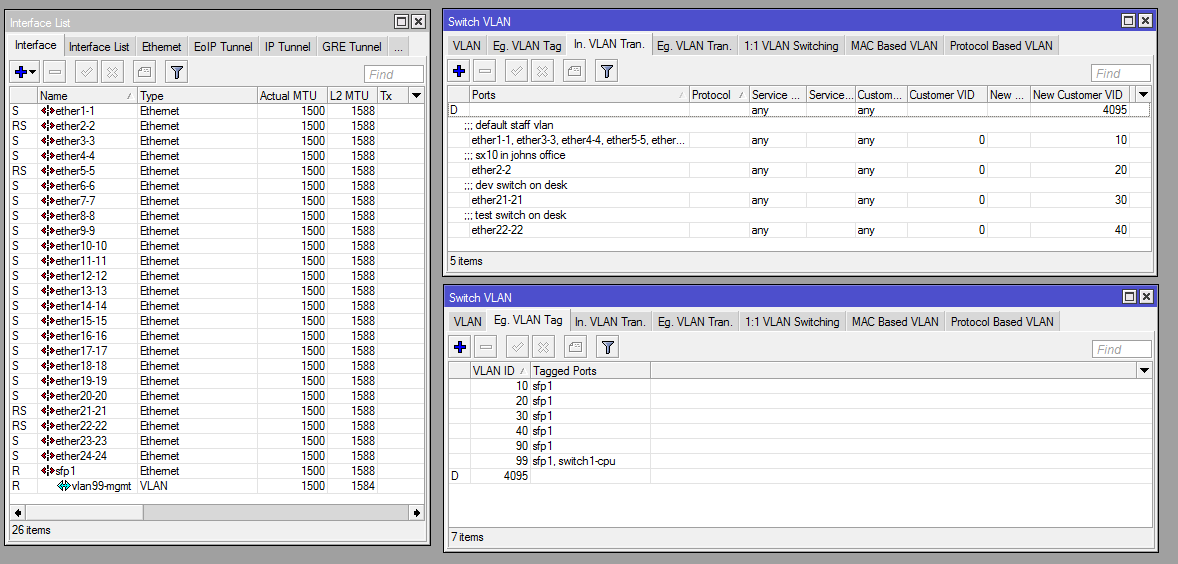Click Add plus in upper Switch VLAN window
This screenshot has height=564, width=1178.
460,71
